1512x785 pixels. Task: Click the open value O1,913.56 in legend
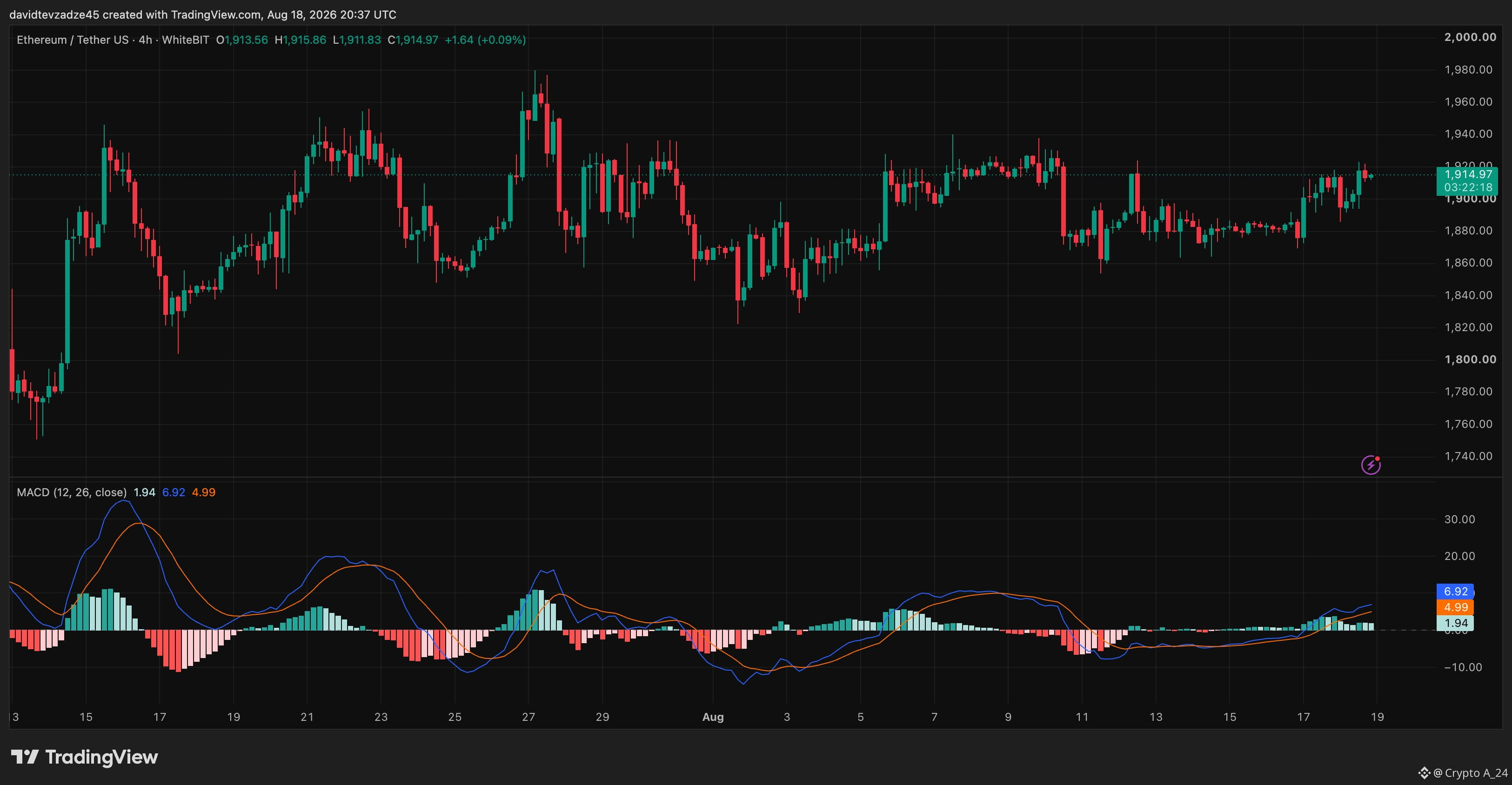pos(242,40)
